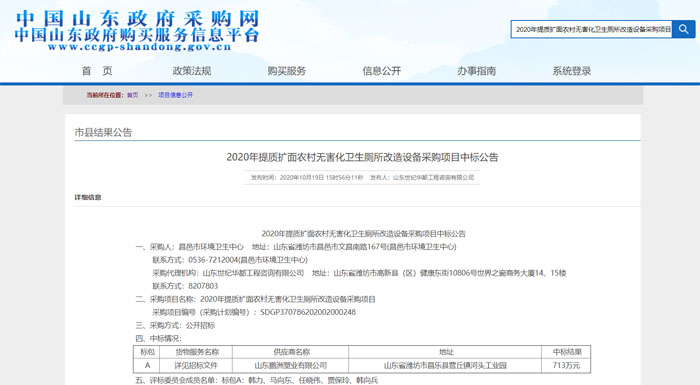Click the 采购项目名称 line
The height and width of the screenshot is (385, 700).
(255, 299)
